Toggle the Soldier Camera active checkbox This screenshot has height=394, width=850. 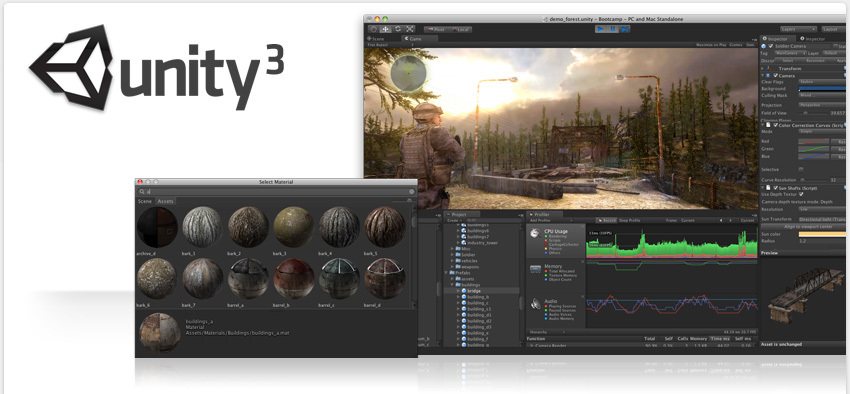[771, 47]
